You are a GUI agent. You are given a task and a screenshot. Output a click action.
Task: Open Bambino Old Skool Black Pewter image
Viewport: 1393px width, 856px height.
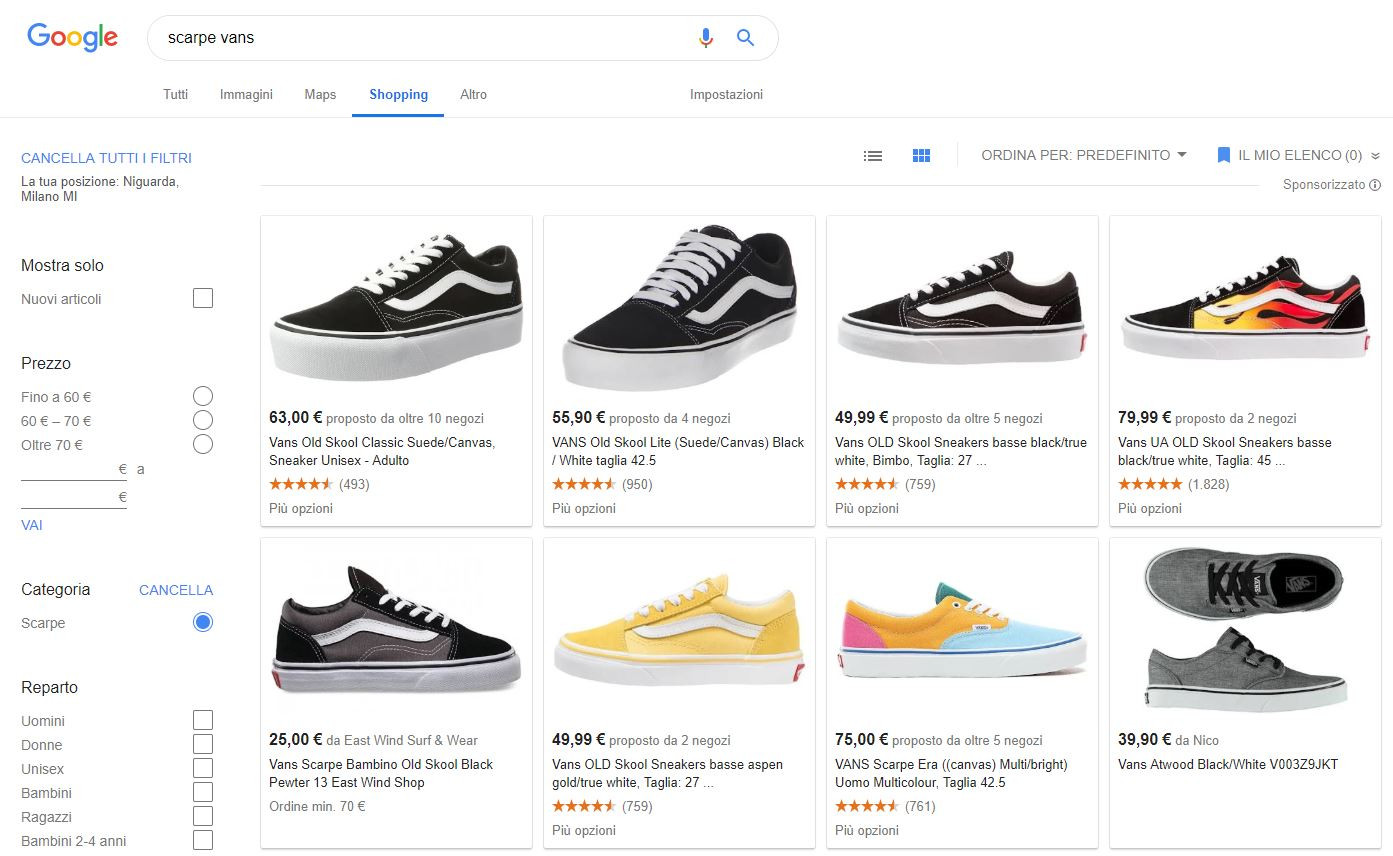396,630
